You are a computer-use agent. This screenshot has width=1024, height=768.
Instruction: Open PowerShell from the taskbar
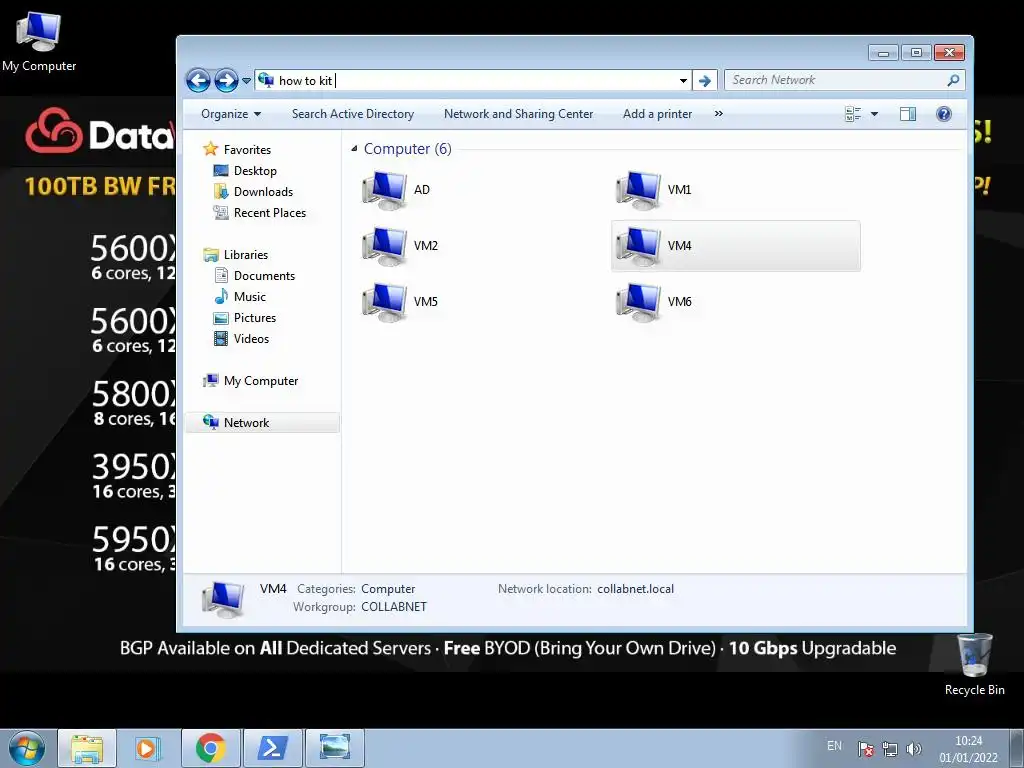[x=272, y=748]
